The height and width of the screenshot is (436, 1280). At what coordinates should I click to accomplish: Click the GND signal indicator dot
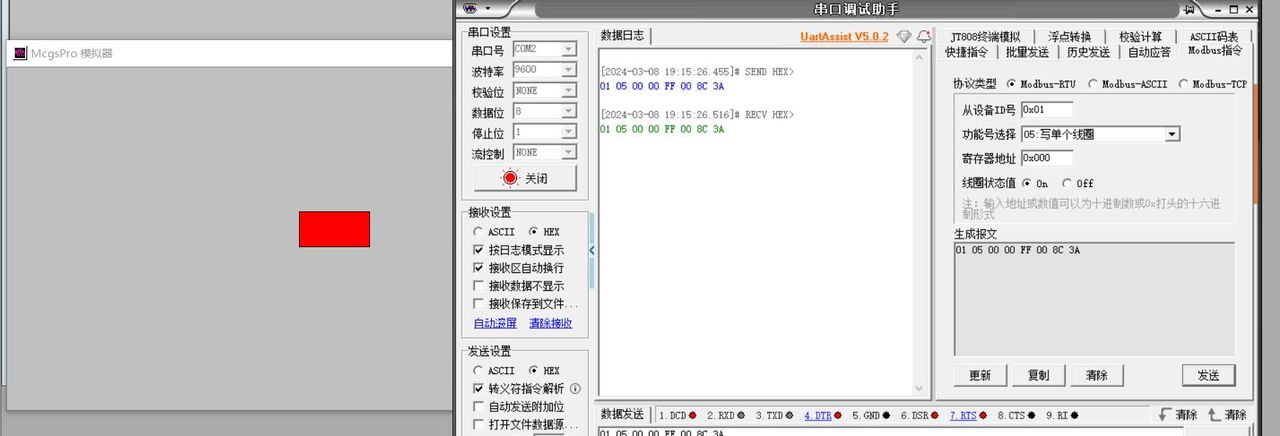click(x=886, y=415)
